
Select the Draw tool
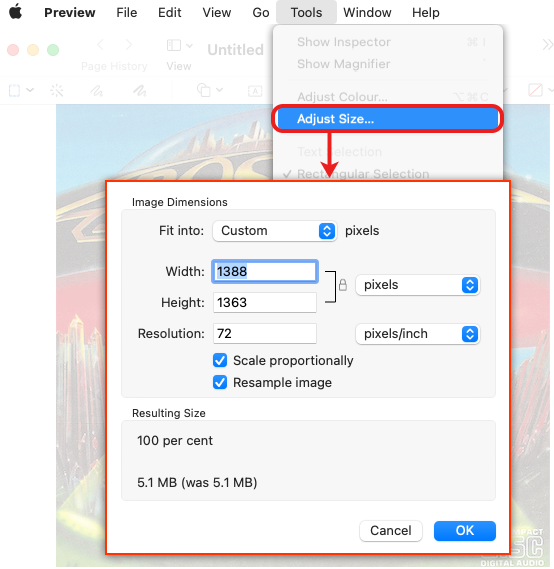click(139, 90)
